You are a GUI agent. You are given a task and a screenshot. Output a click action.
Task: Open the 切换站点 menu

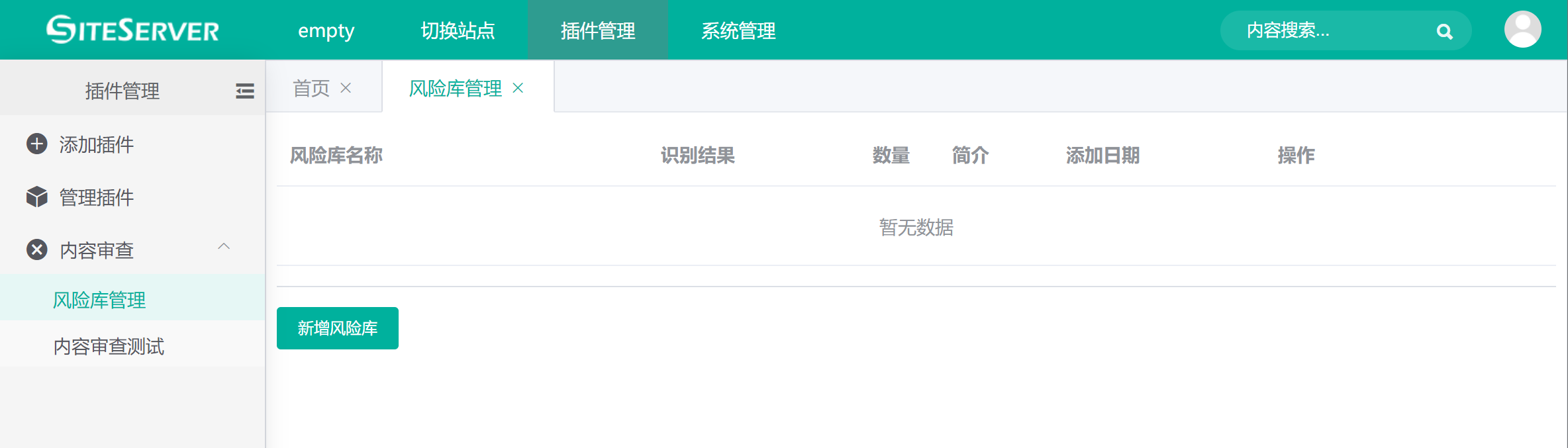coord(458,30)
